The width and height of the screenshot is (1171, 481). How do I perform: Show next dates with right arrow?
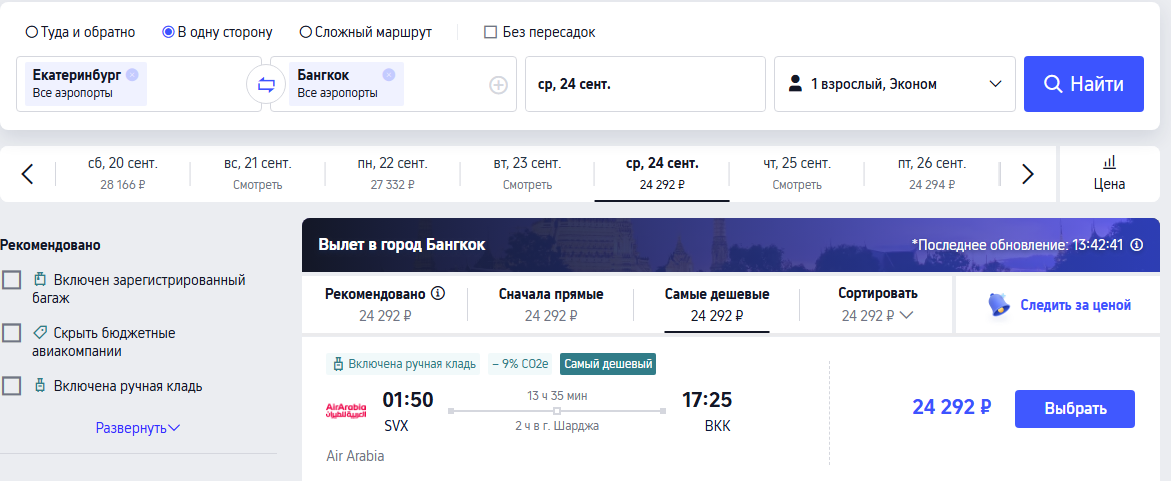[1028, 174]
